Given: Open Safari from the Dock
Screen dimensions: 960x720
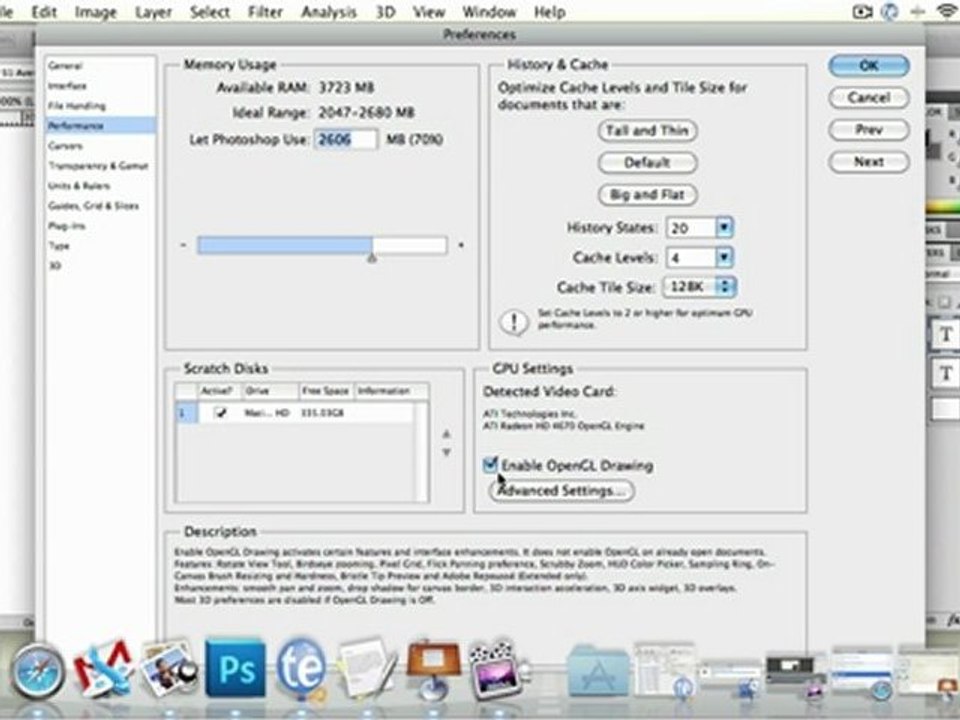Looking at the screenshot, I should point(37,671).
